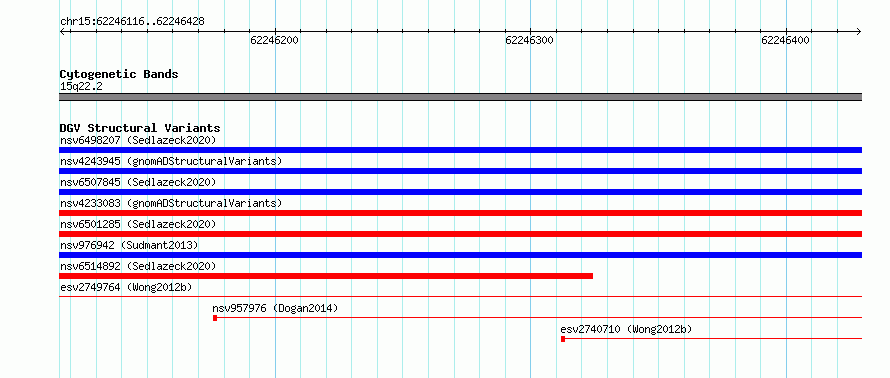Select the blue bar for nsv6507845
The width and height of the screenshot is (890, 378).
pyautogui.click(x=461, y=192)
